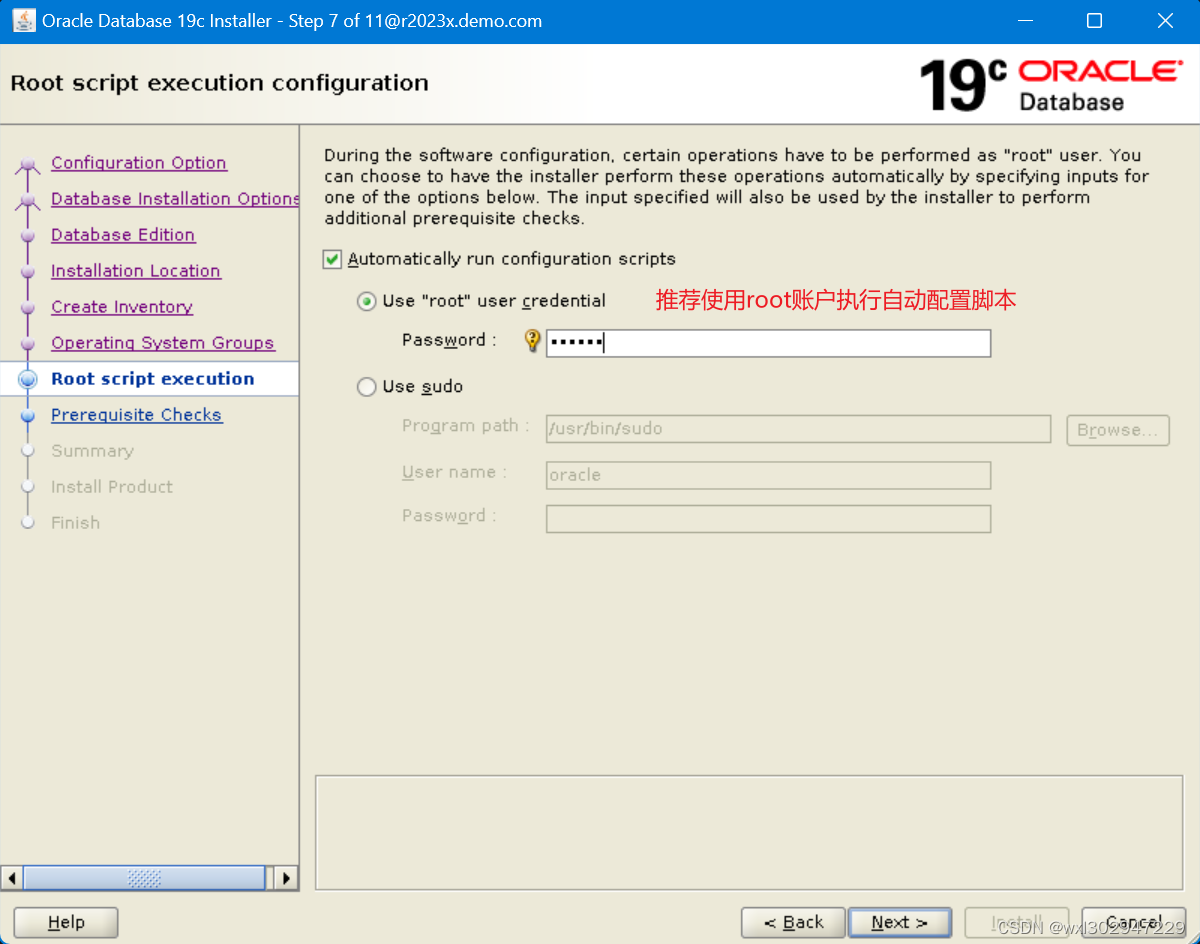The image size is (1200, 944).
Task: Click the empty message pane at bottom
Action: [749, 832]
